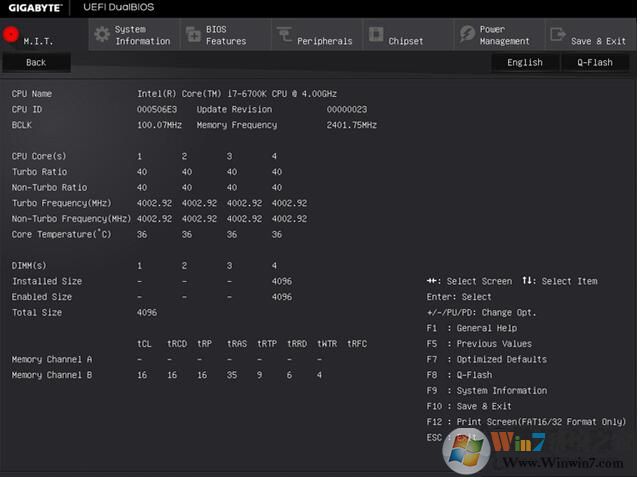Viewport: 640px width, 477px height.
Task: Click the Turbo Ratio label
Action: [39, 172]
